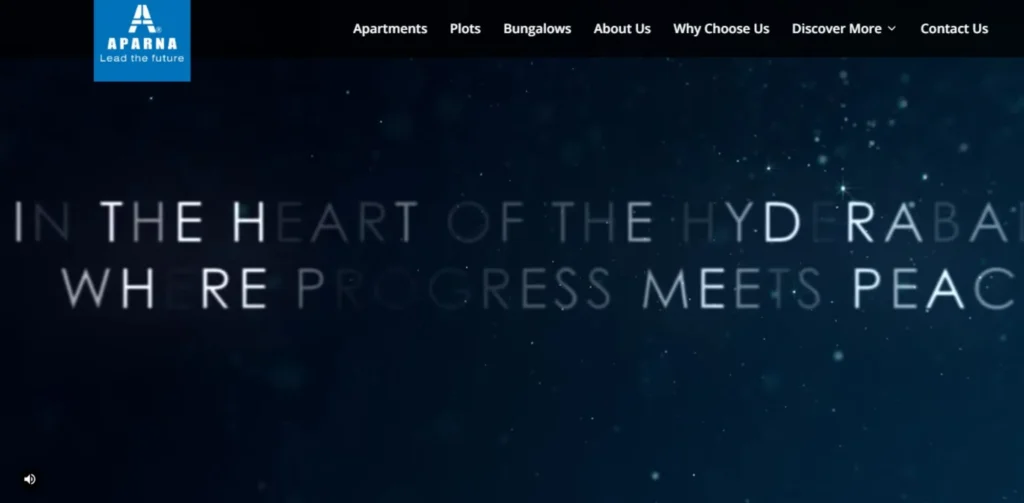The height and width of the screenshot is (503, 1024).
Task: Click the white A emblem in logo
Action: pos(142,18)
